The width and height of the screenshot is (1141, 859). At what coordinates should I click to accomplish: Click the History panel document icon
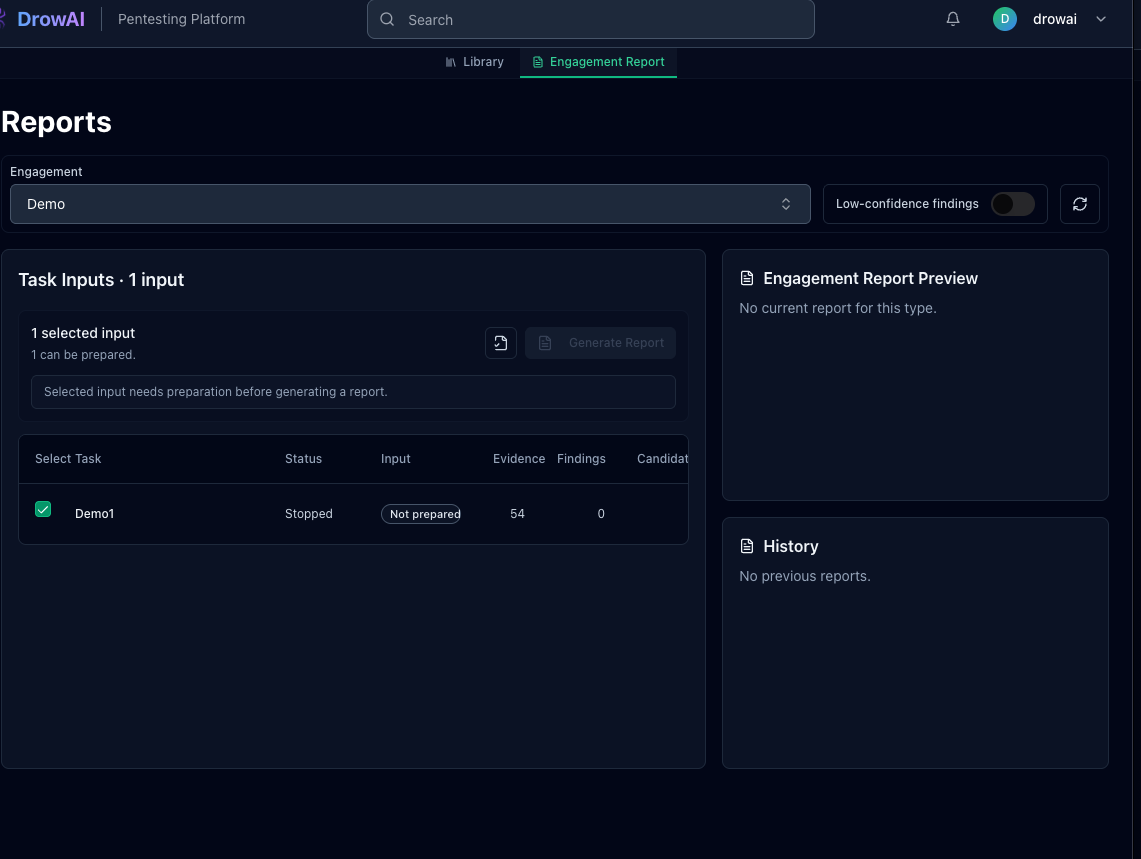pyautogui.click(x=747, y=546)
